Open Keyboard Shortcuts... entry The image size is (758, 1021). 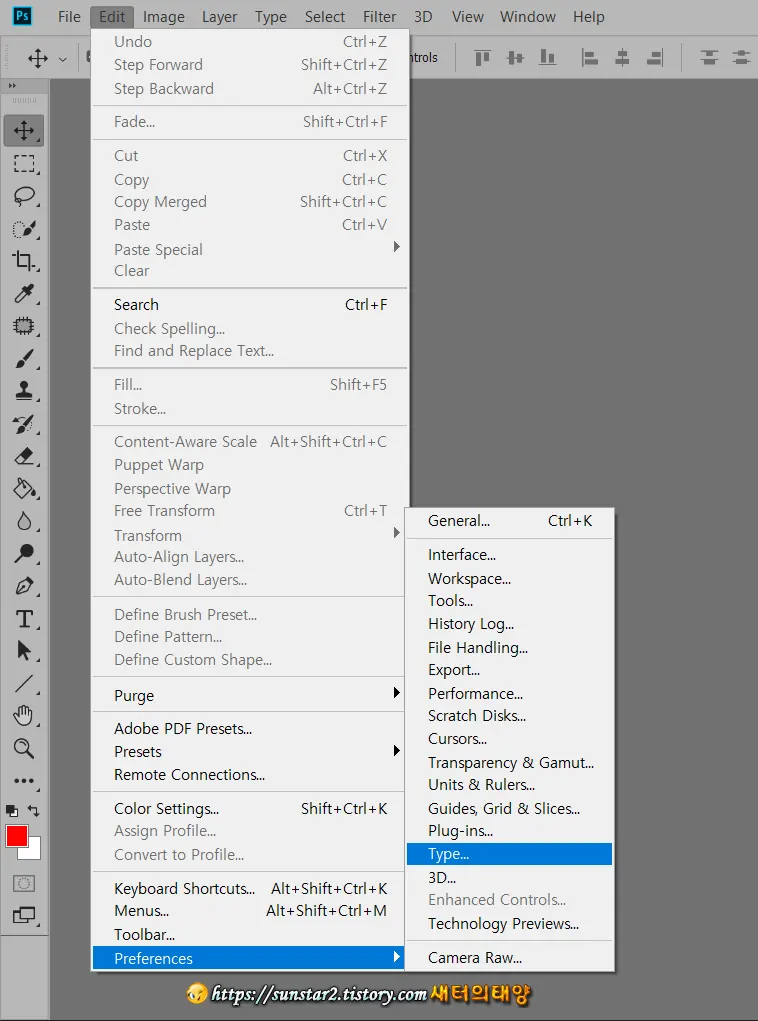(251, 889)
